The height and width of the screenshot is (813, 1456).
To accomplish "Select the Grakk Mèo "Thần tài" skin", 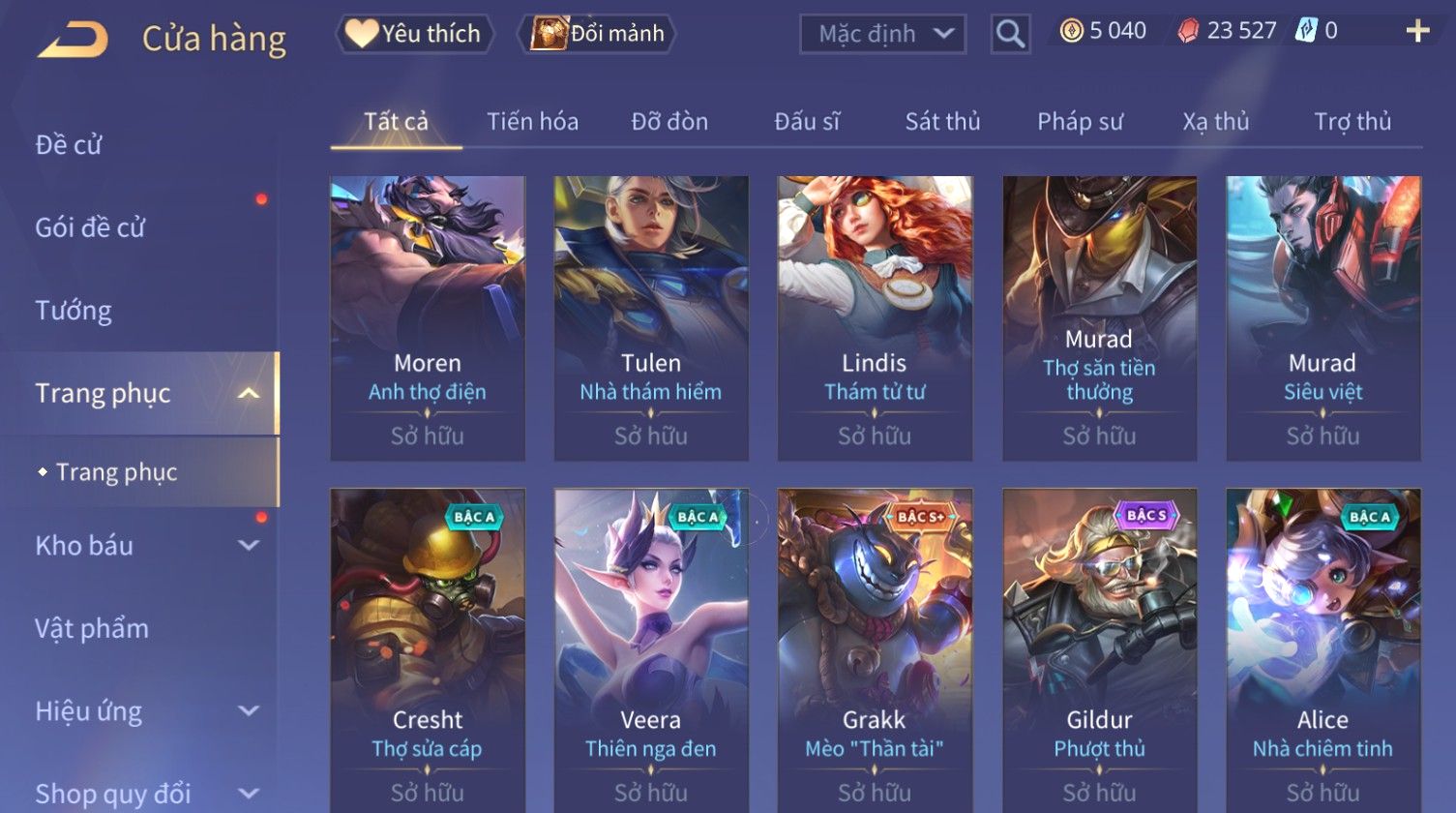I will [875, 650].
